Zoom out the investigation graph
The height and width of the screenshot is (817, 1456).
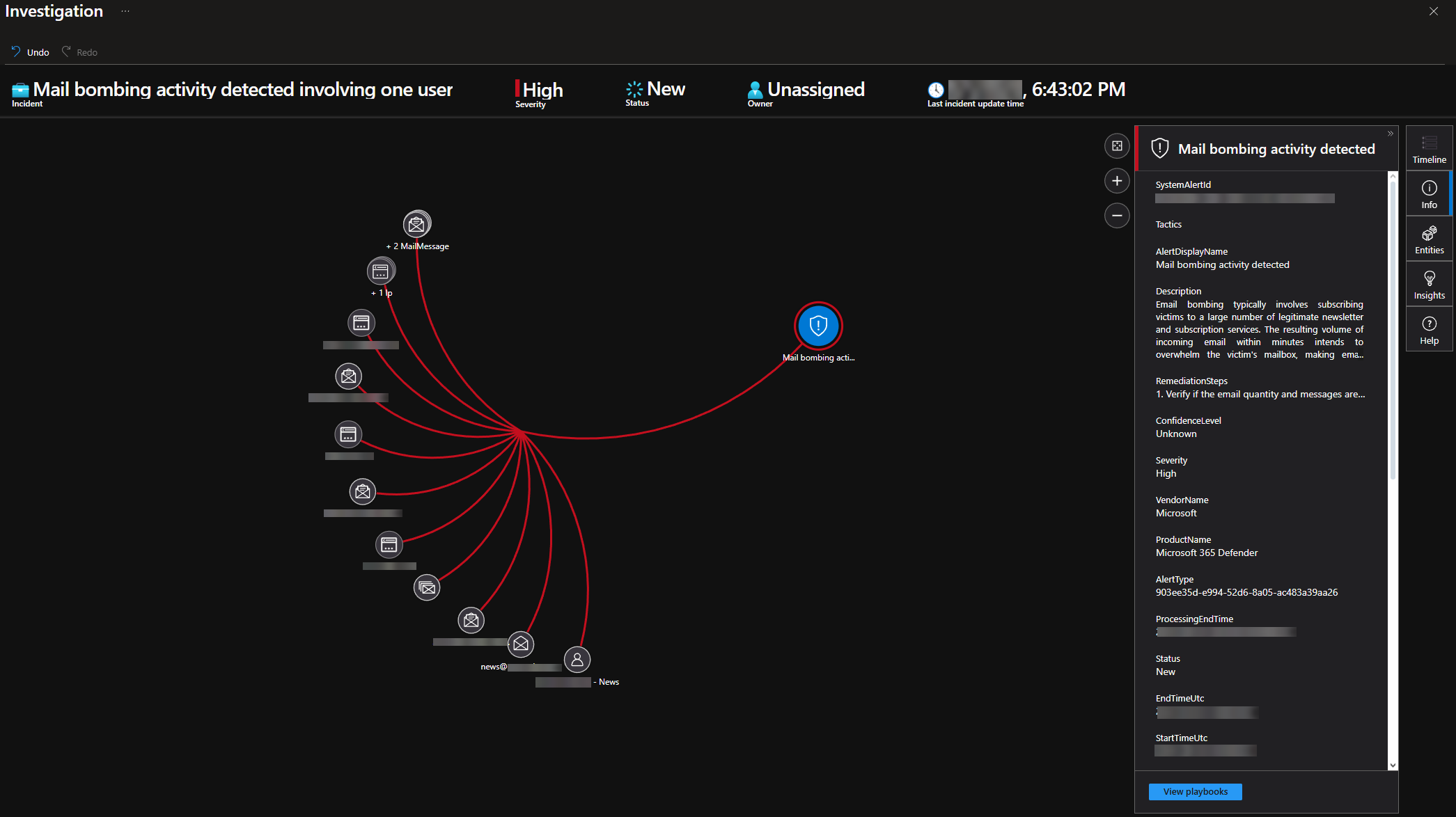pyautogui.click(x=1117, y=216)
